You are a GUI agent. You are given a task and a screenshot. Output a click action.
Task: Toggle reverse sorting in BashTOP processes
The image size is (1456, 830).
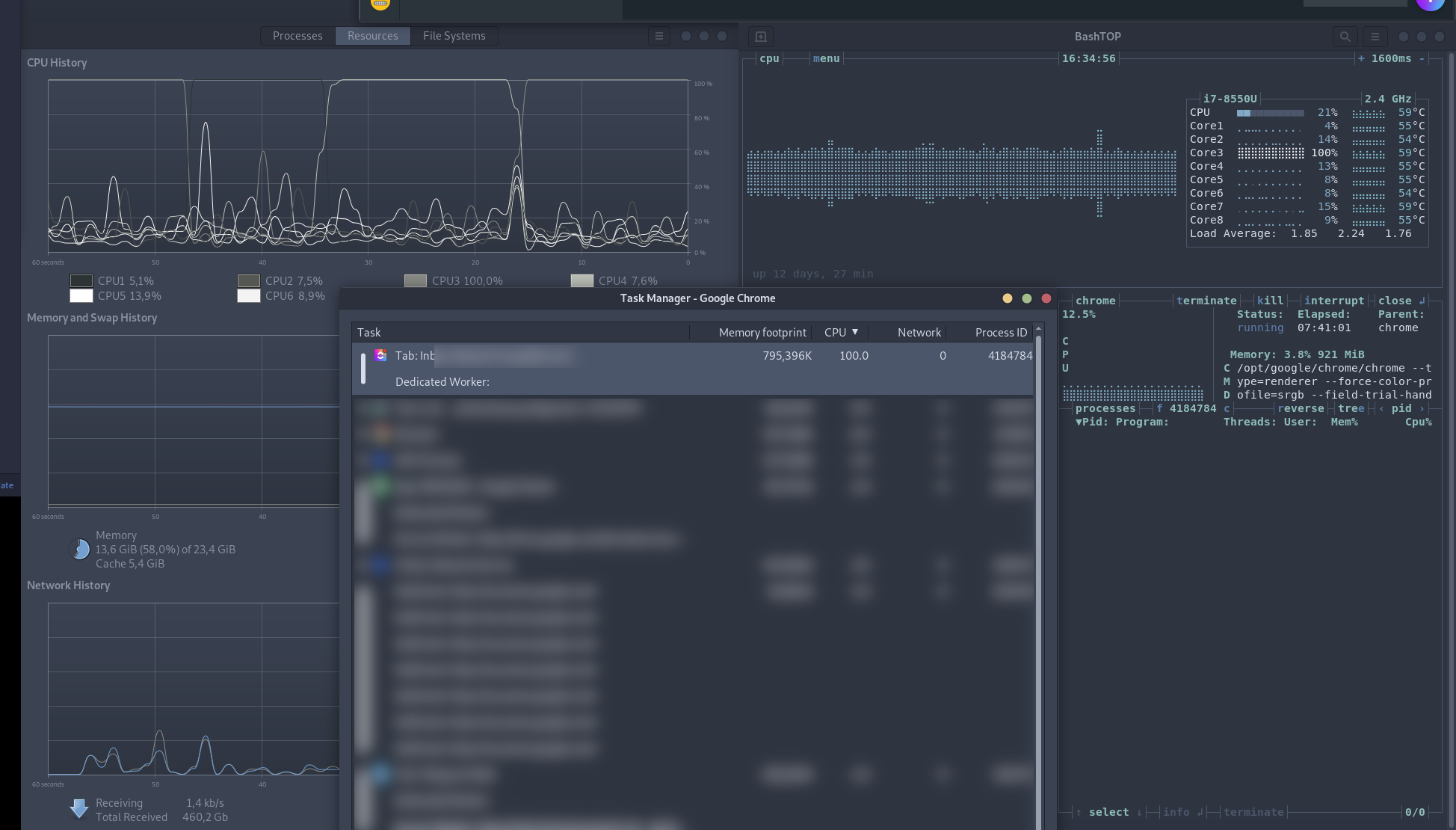tap(1301, 408)
